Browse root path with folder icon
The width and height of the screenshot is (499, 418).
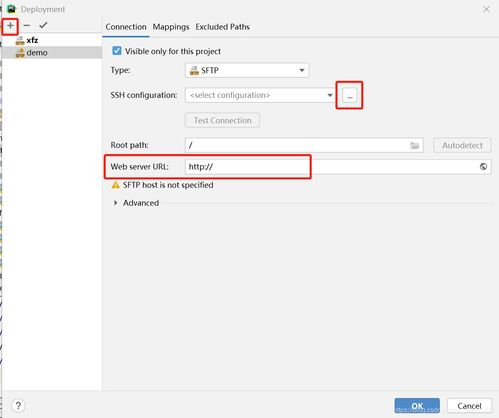pyautogui.click(x=414, y=145)
